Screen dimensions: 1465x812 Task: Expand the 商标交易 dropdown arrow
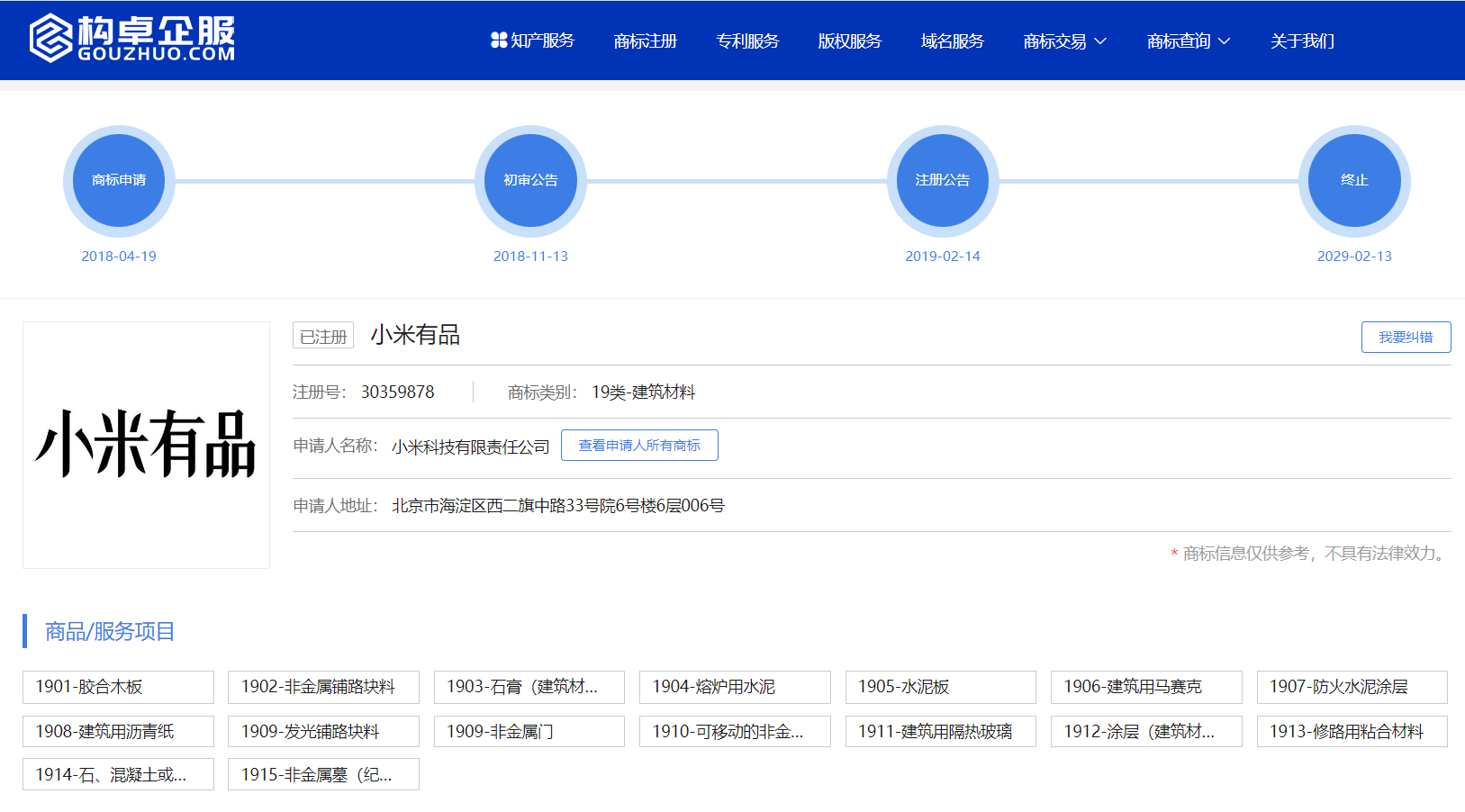coord(1100,41)
